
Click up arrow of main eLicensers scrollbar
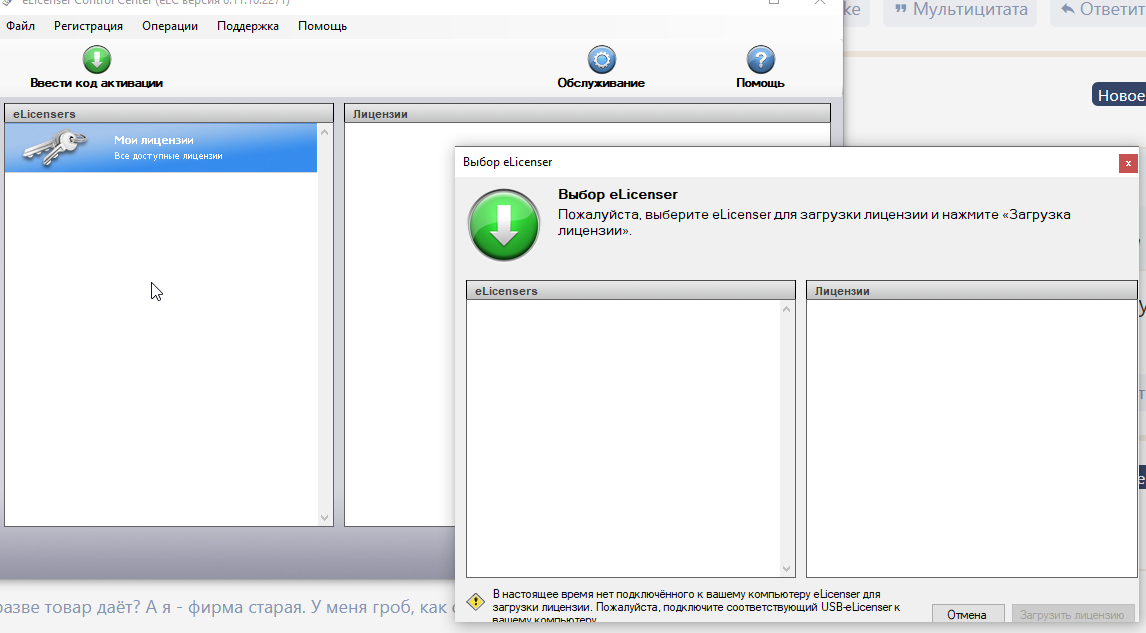click(x=325, y=132)
